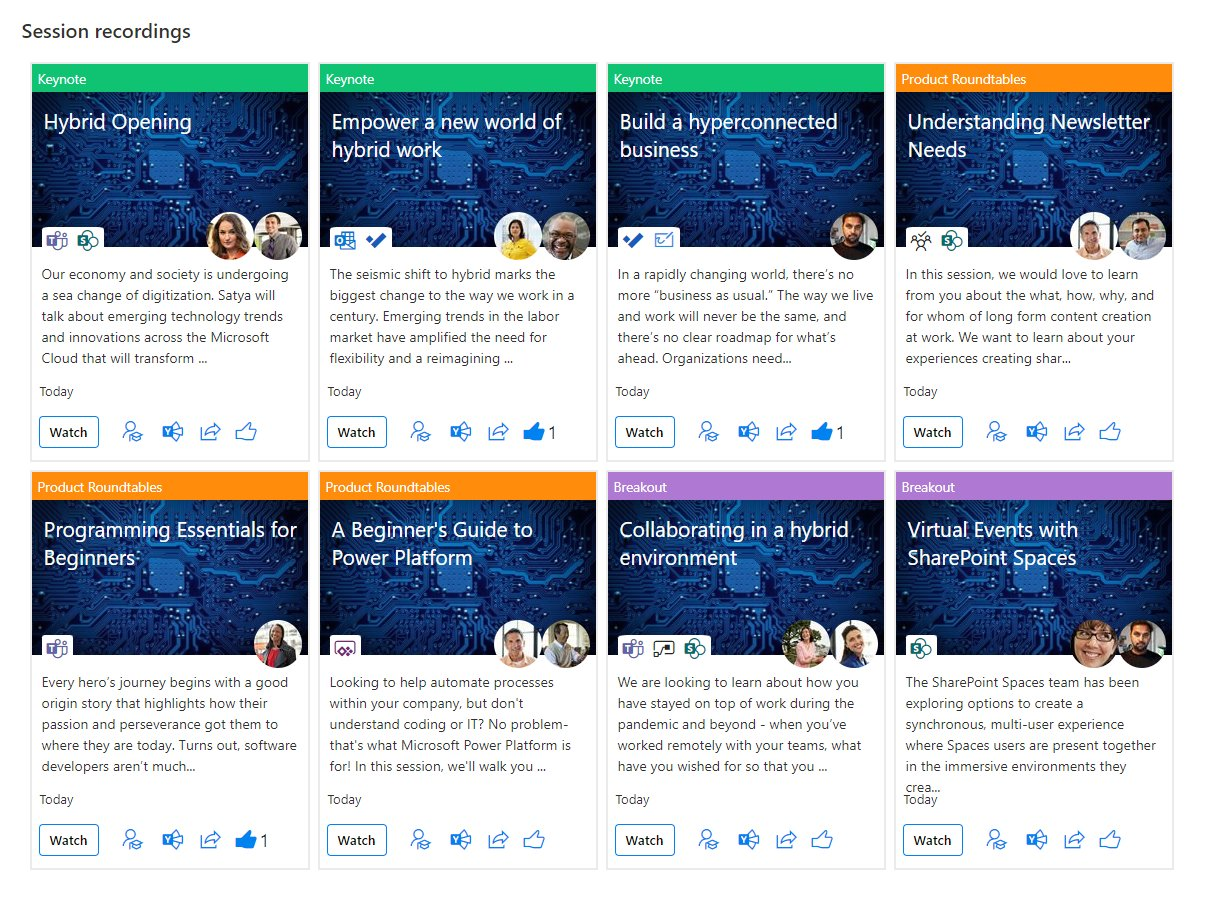Viewport: 1212px width, 901px height.
Task: Click Power Apps icon on Beginner's Guide card
Action: click(345, 648)
